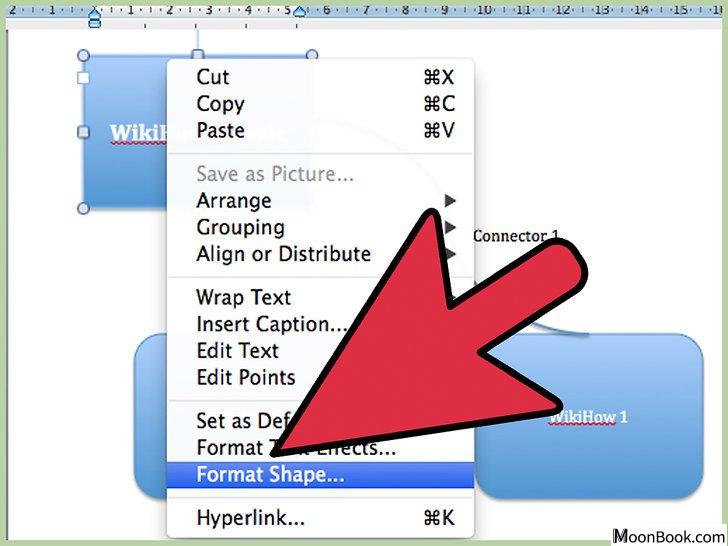Grab the top-left round resize handle

pyautogui.click(x=83, y=56)
